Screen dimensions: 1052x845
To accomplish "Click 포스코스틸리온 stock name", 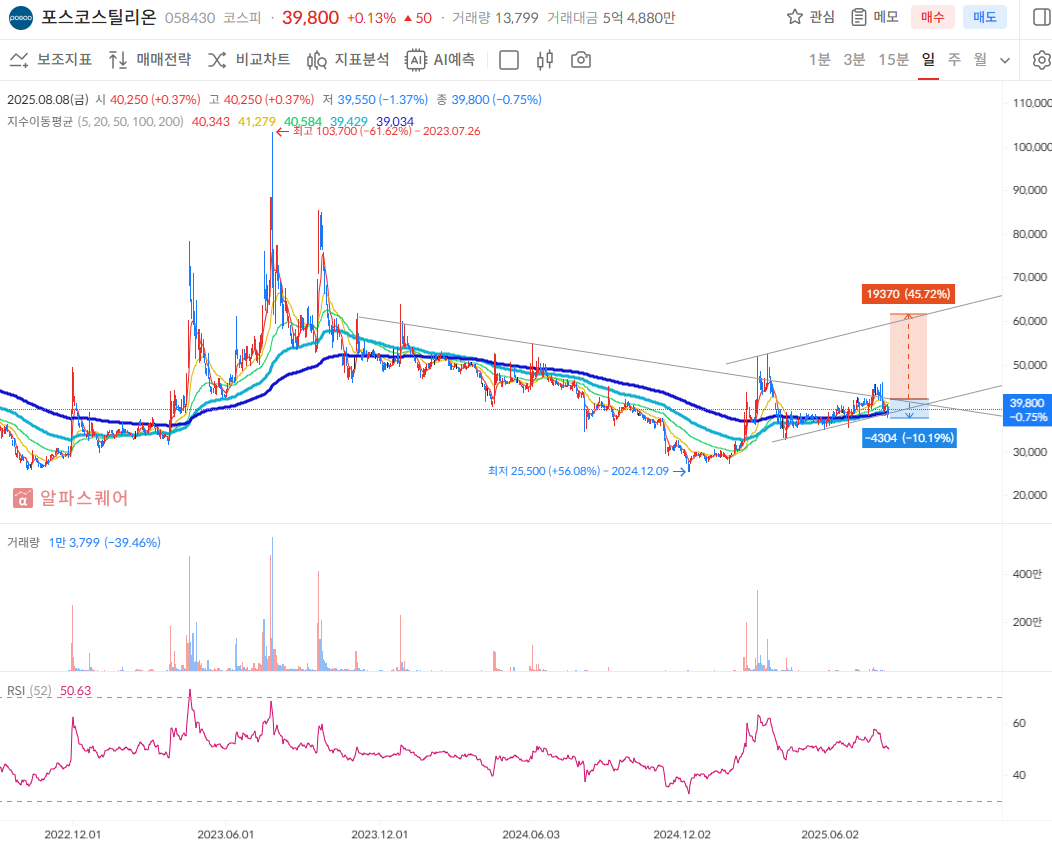I will coord(99,17).
